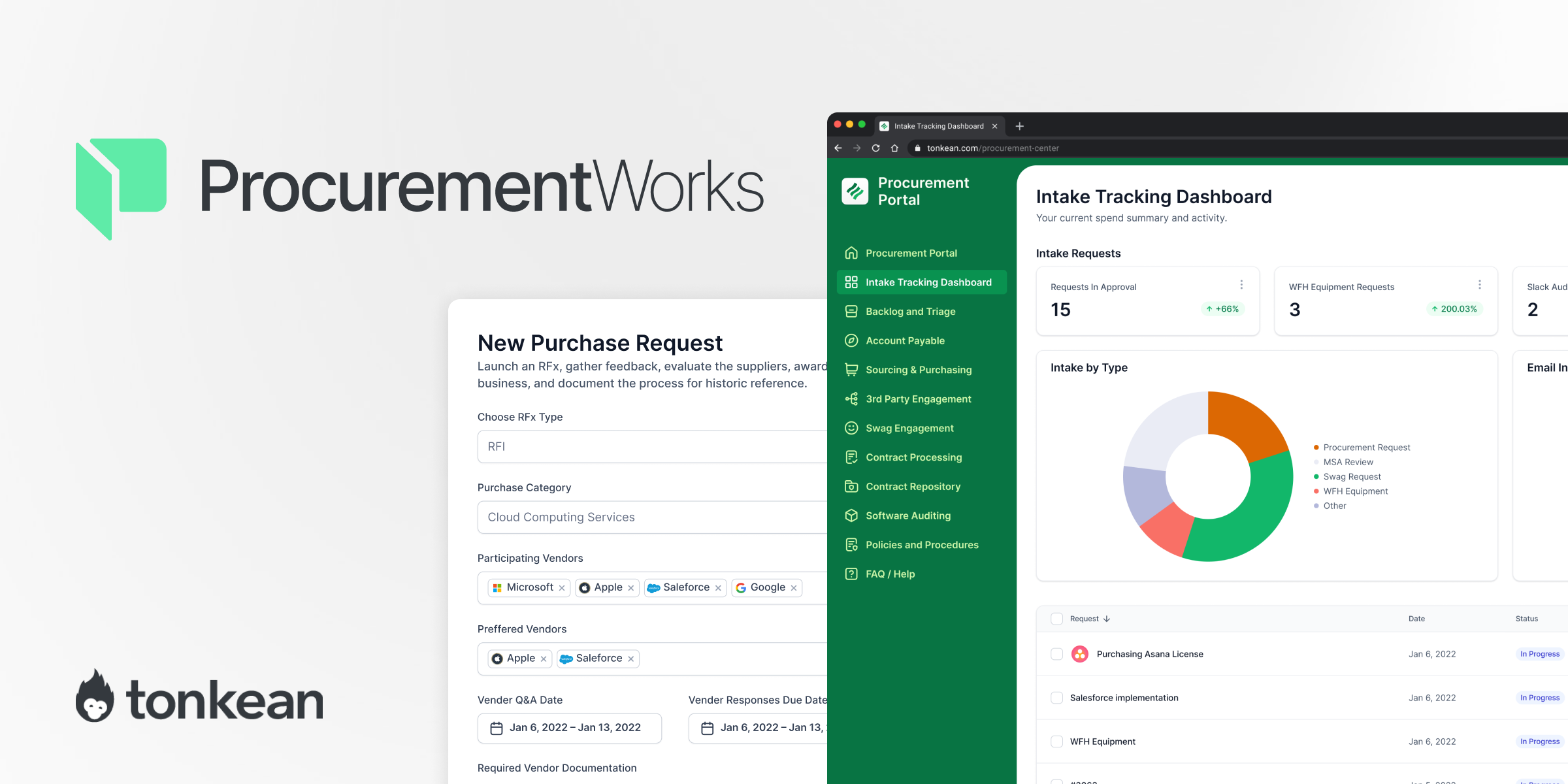Check the WFH Equipment row checkbox
Image resolution: width=1568 pixels, height=784 pixels.
coord(1056,742)
